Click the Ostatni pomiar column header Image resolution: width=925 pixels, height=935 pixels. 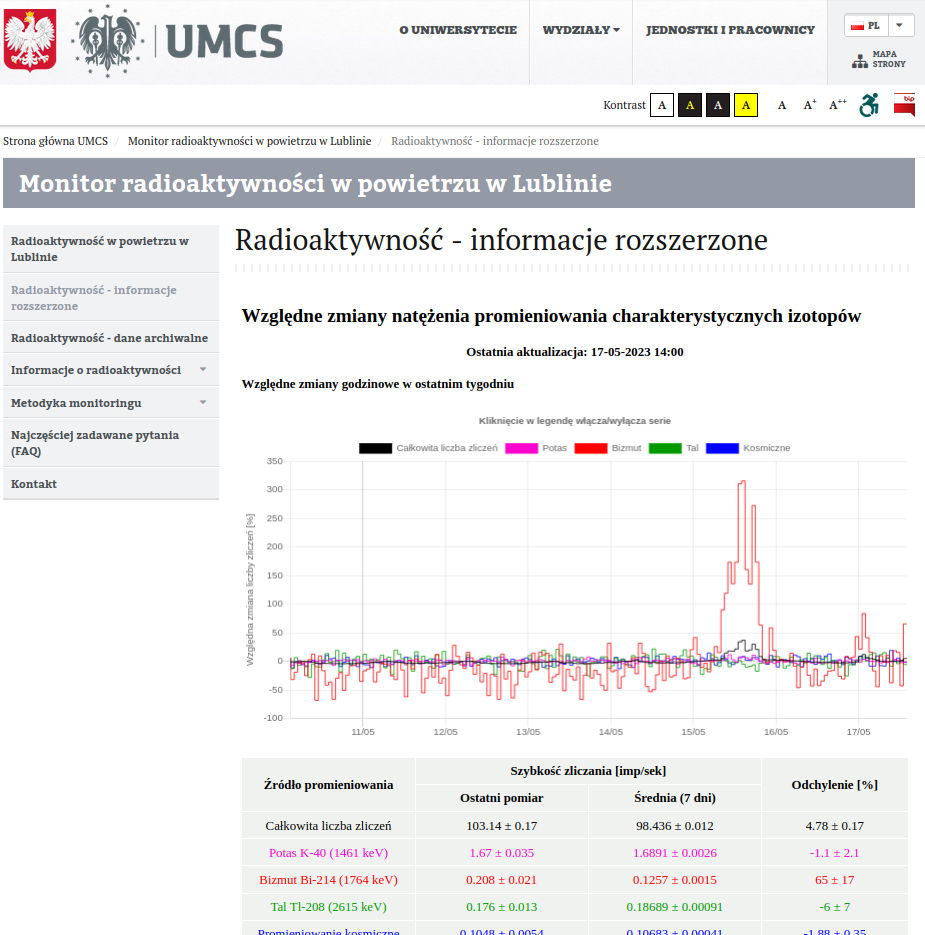click(x=502, y=798)
